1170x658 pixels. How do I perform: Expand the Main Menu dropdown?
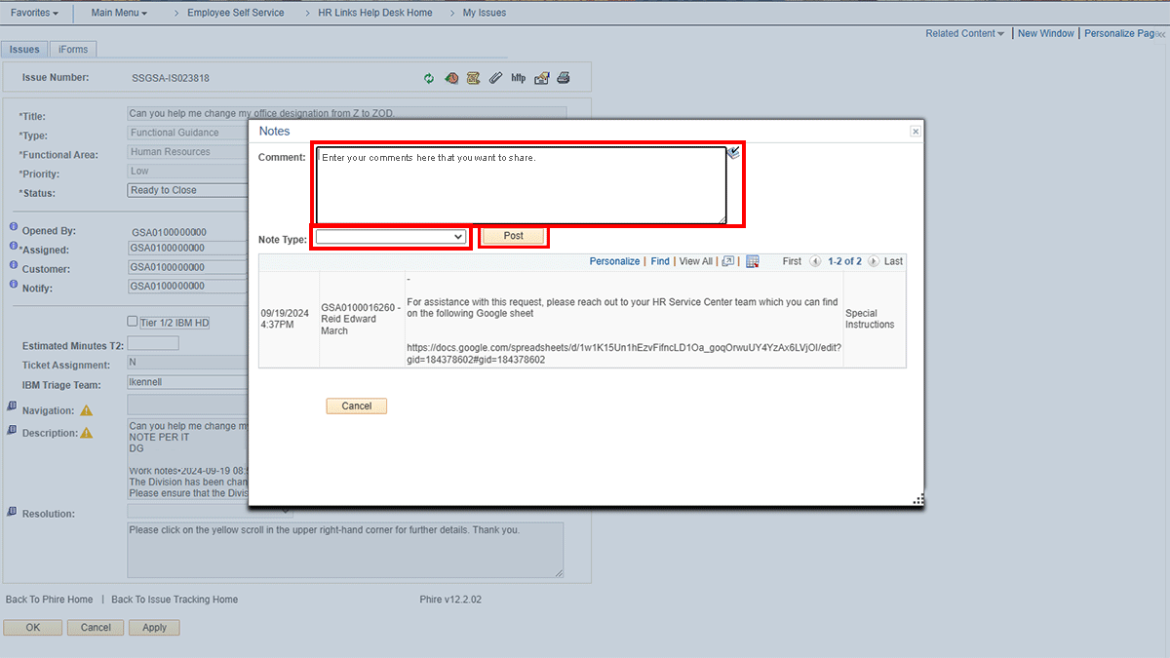119,13
